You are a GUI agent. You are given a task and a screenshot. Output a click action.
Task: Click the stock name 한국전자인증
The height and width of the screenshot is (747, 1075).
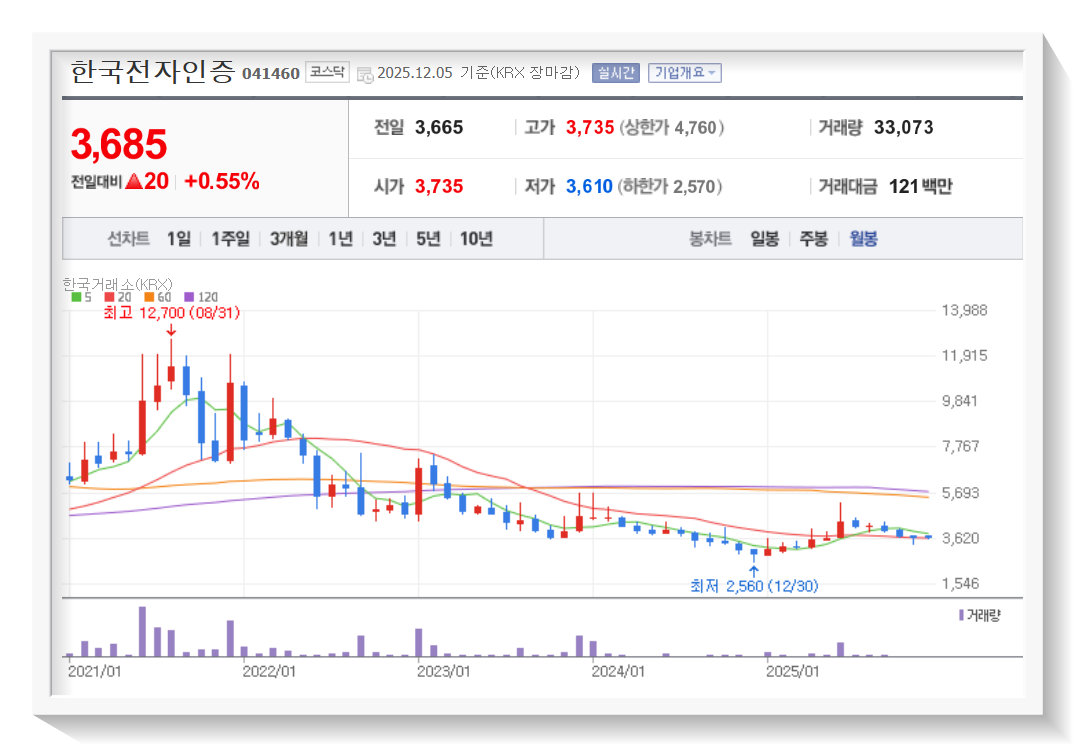coord(152,71)
